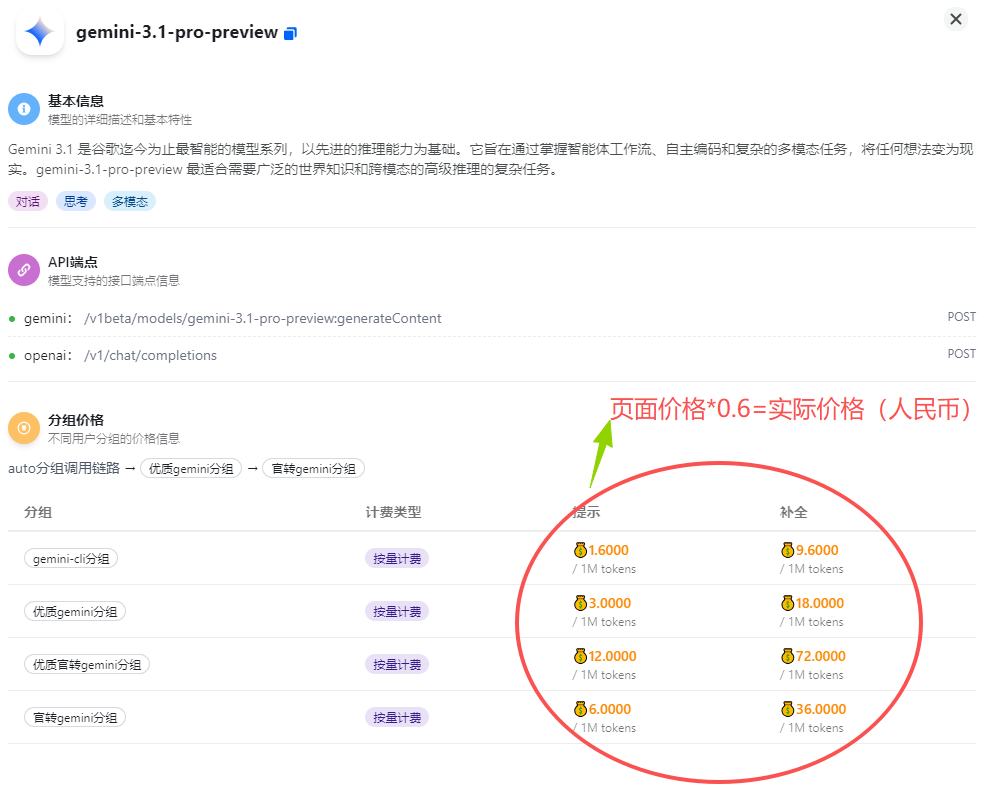Click the 18.0000 completion price

point(820,603)
